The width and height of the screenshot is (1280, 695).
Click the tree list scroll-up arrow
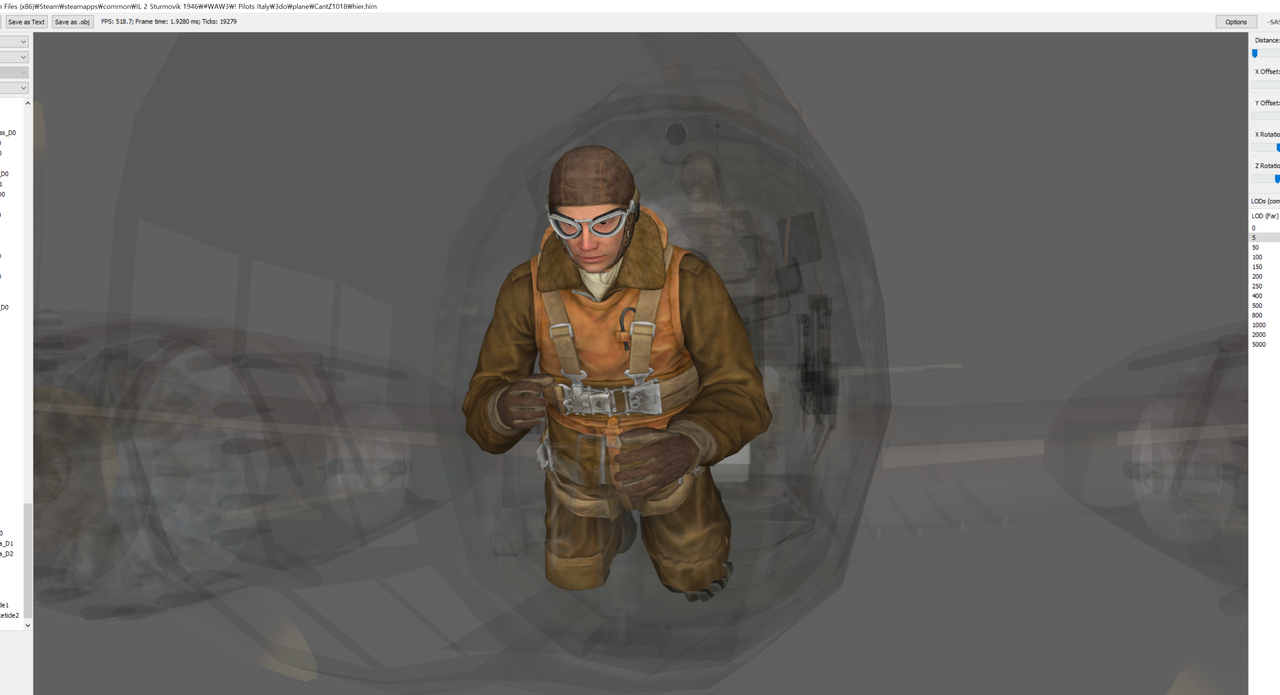coord(28,103)
